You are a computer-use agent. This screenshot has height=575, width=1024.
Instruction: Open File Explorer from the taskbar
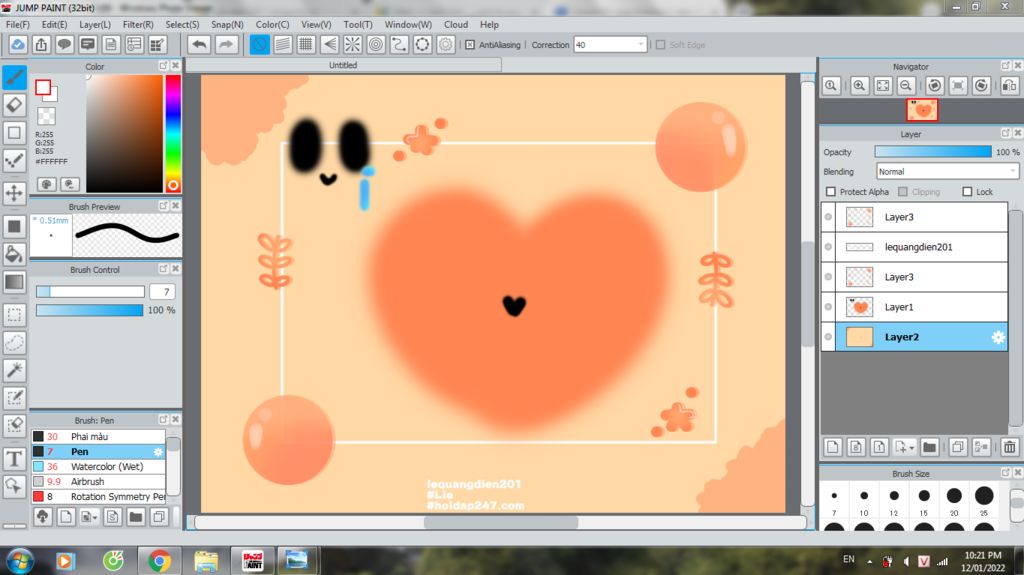206,561
